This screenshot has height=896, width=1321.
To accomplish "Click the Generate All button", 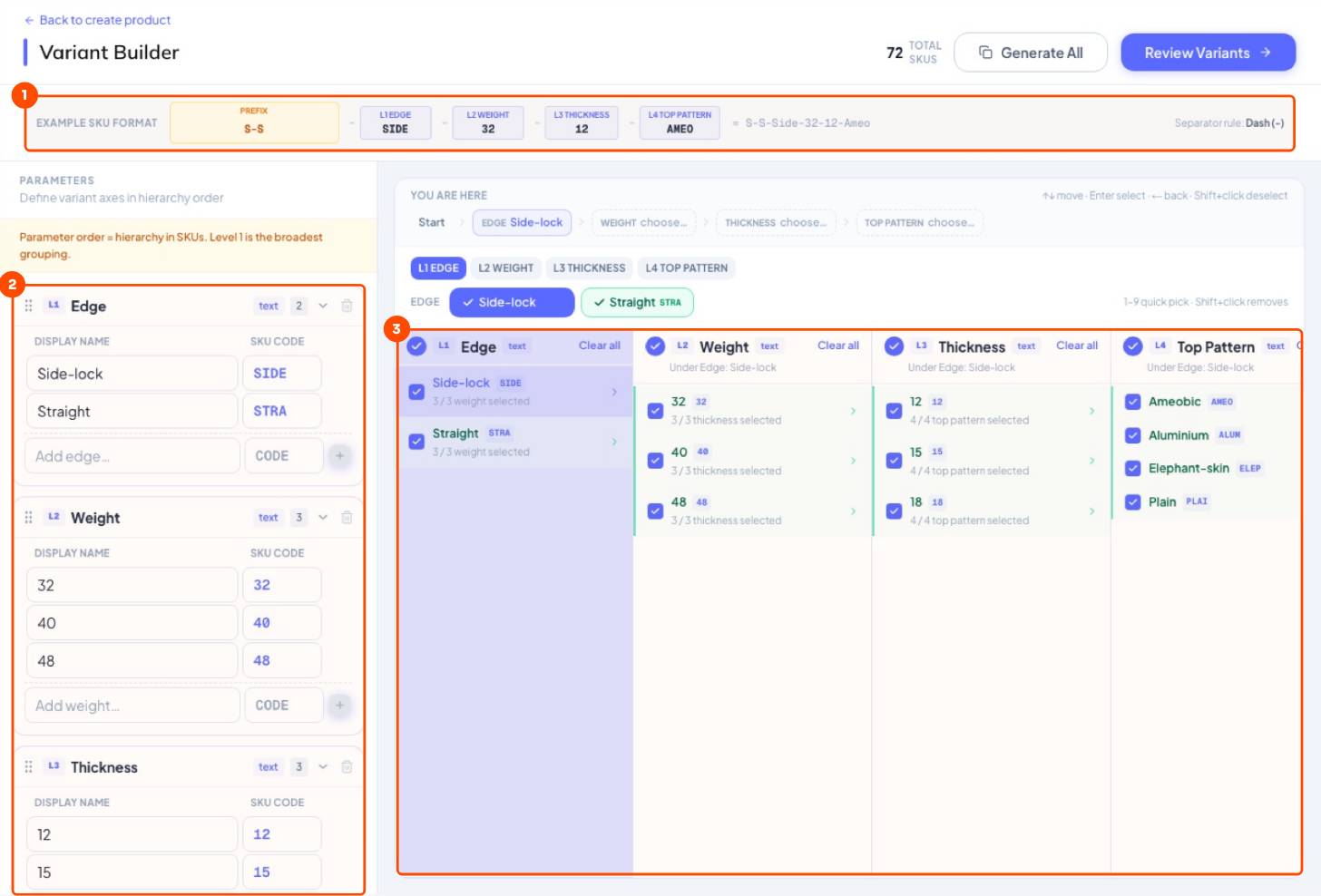I will (1031, 53).
